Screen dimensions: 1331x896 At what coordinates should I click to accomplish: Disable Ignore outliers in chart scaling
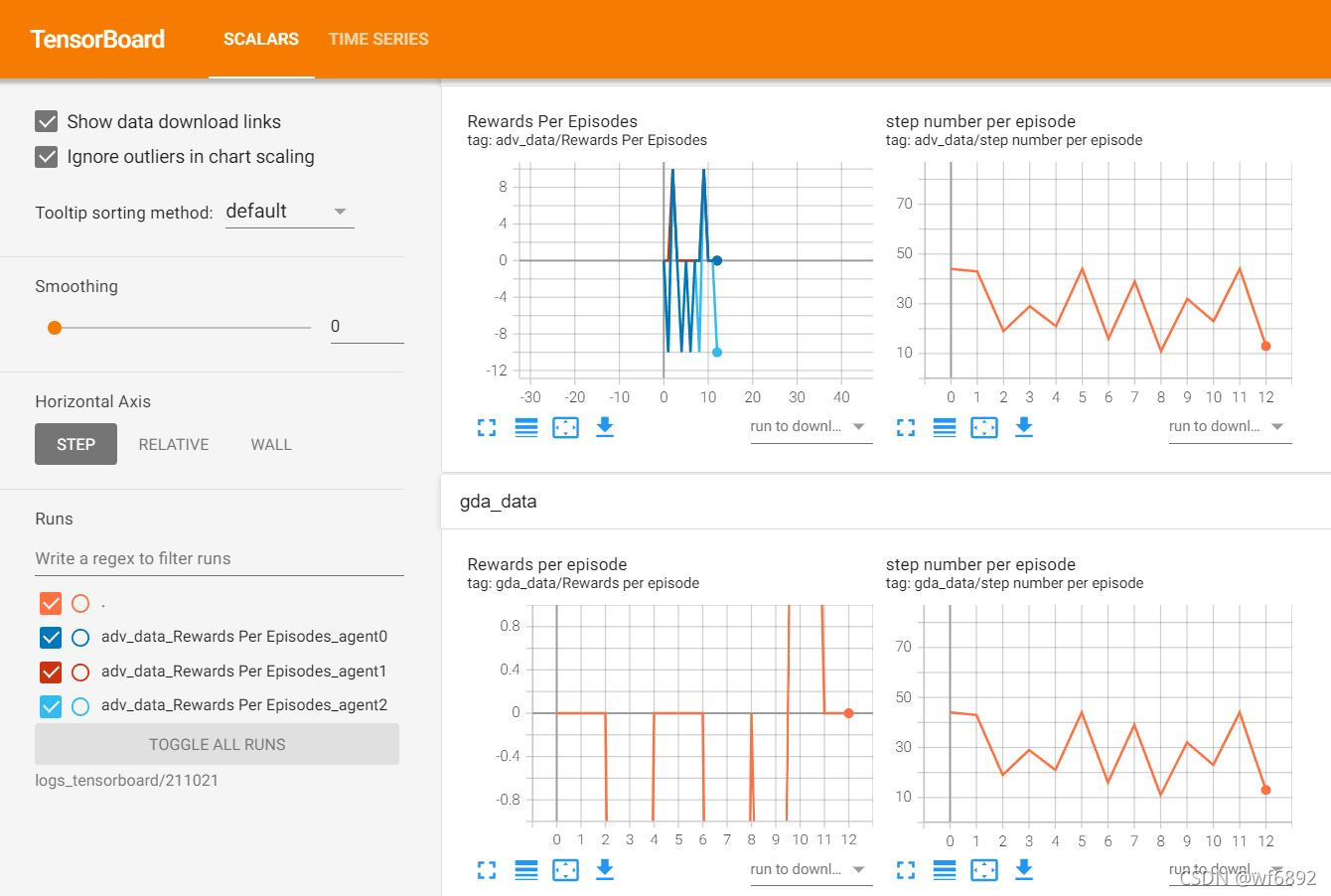(47, 157)
